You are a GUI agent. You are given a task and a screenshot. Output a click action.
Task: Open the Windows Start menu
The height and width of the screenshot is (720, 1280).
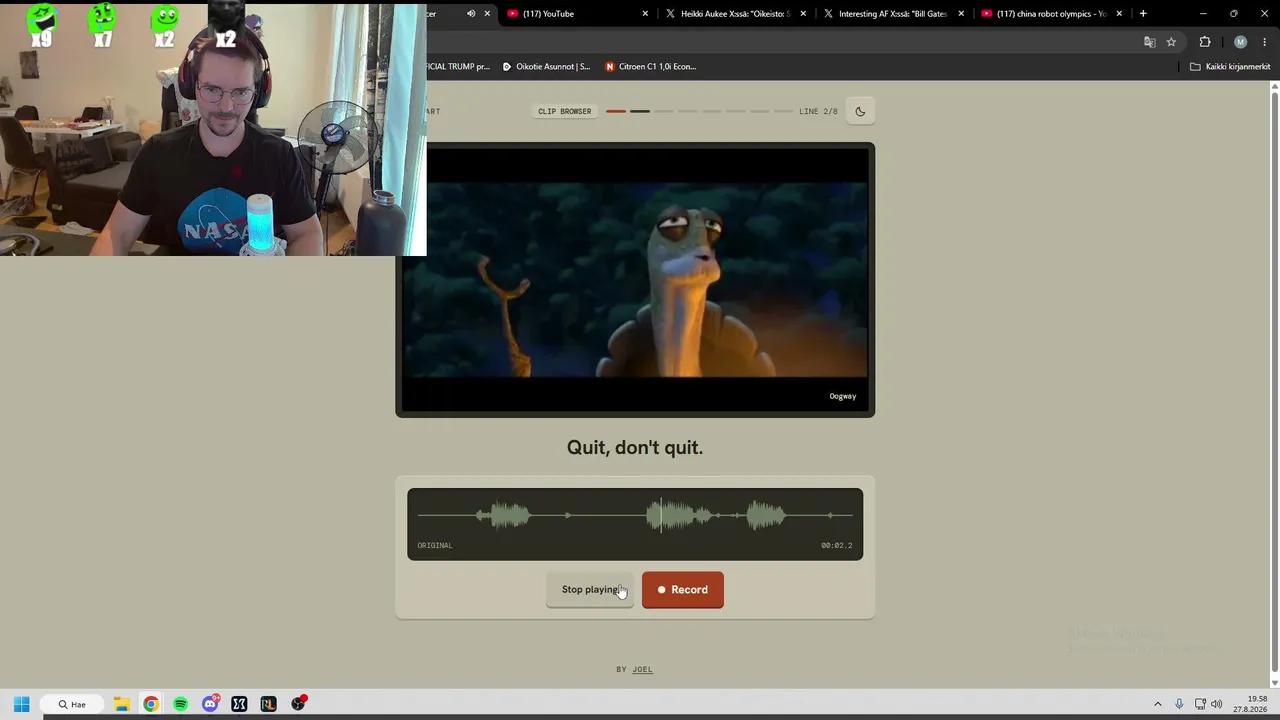21,704
